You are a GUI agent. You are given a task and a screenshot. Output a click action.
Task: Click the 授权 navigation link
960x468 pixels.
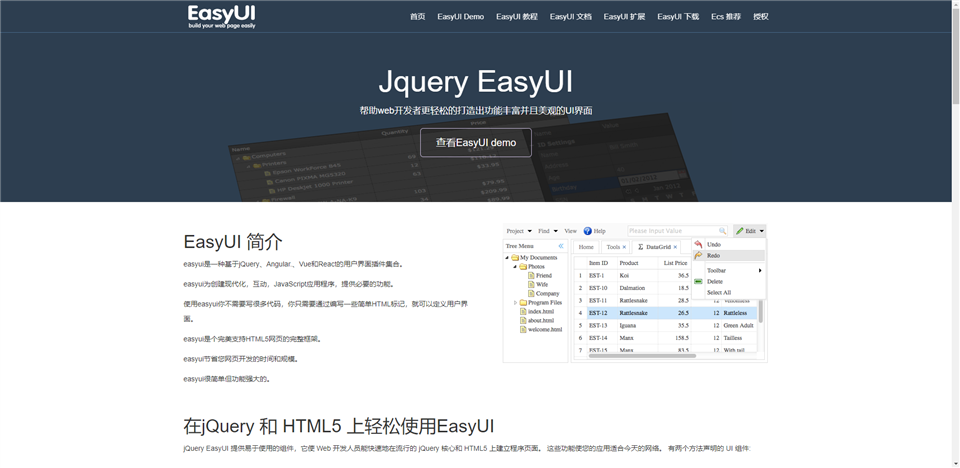pos(760,17)
